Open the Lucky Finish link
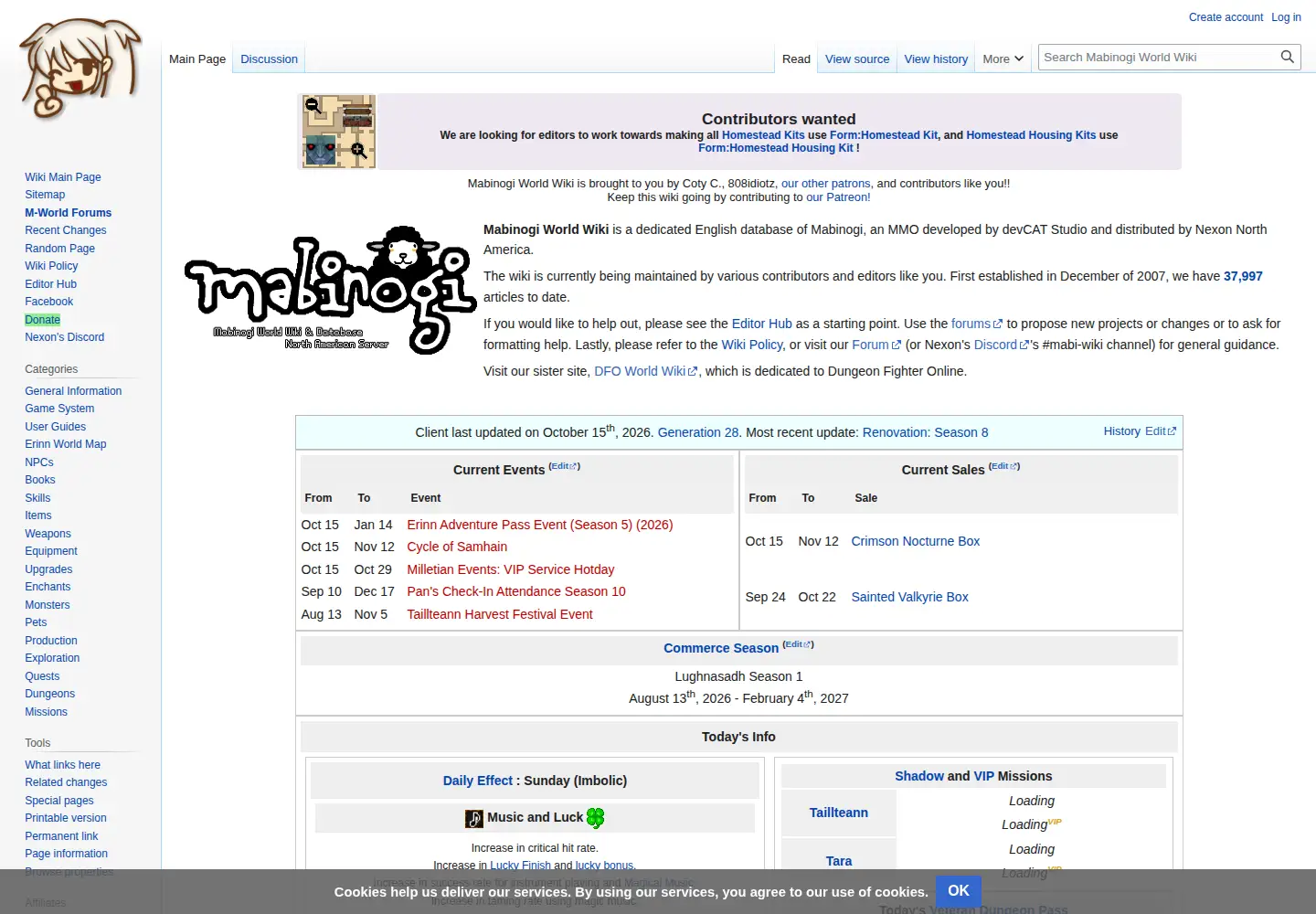 [x=520, y=866]
